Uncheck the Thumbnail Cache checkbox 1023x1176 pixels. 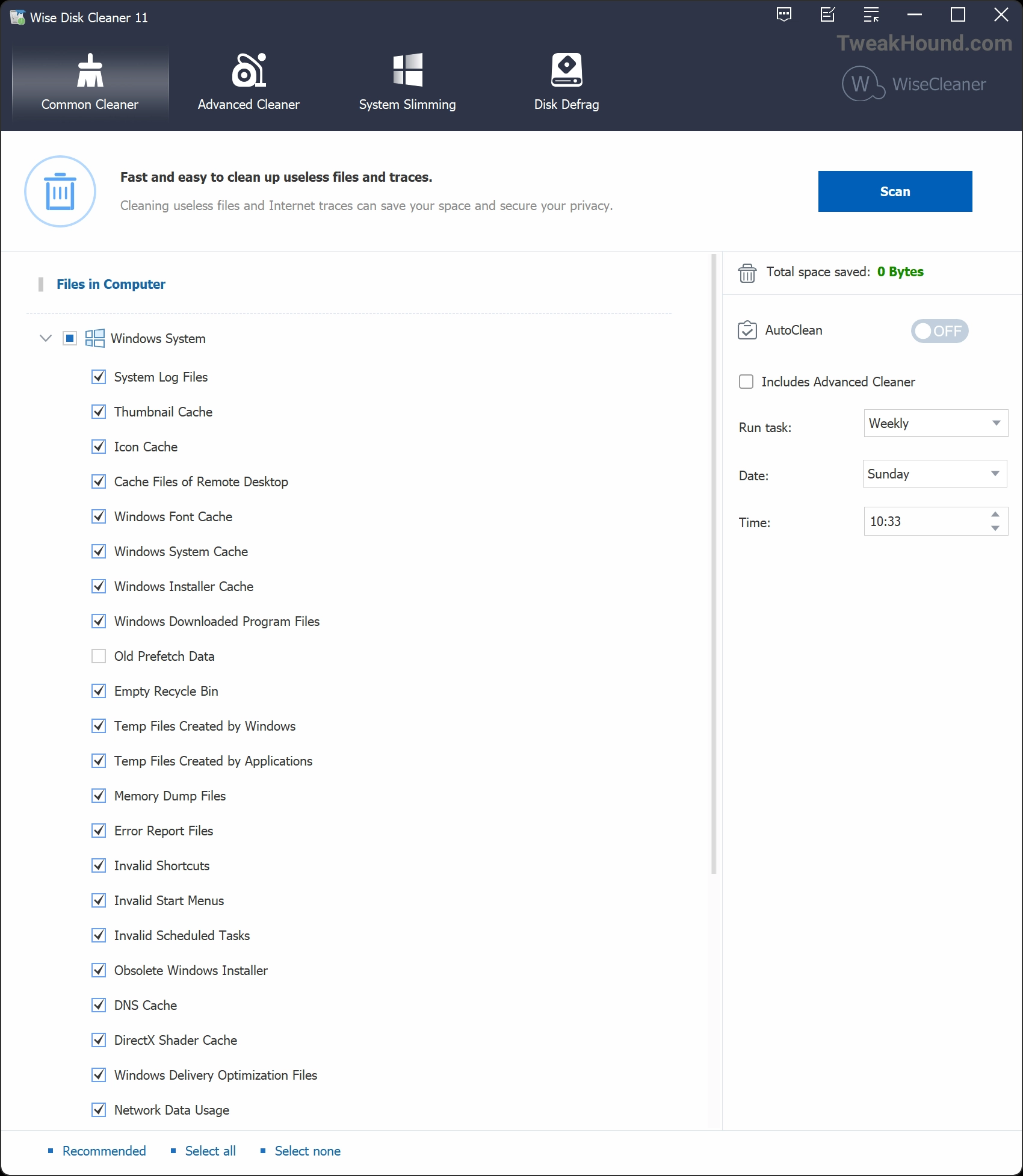[x=99, y=412]
